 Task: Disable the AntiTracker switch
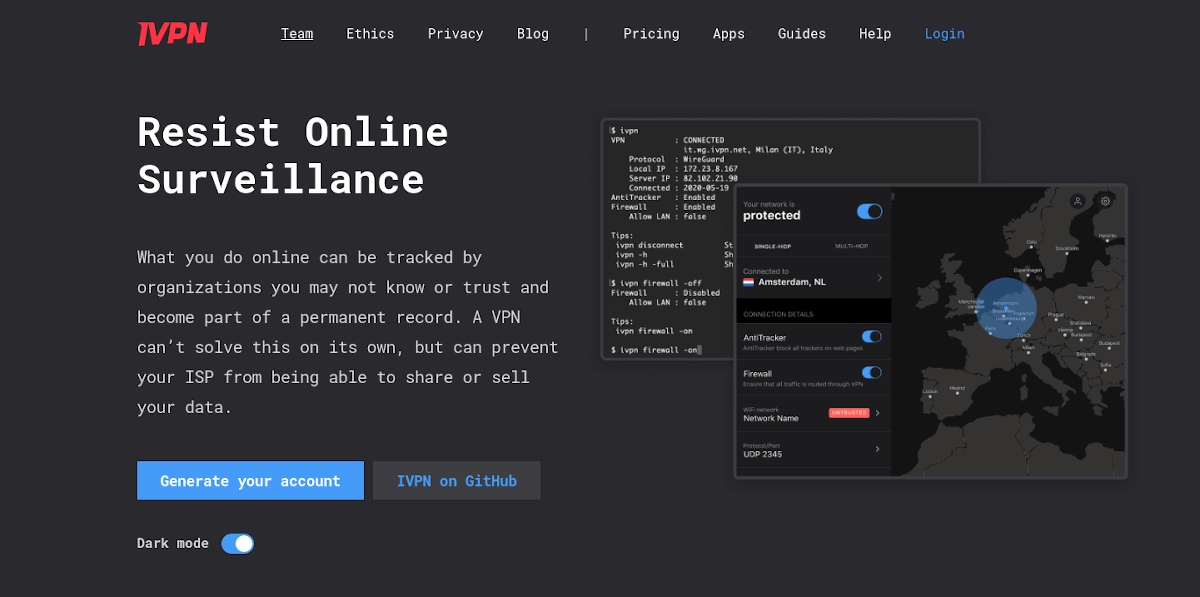pyautogui.click(x=872, y=337)
